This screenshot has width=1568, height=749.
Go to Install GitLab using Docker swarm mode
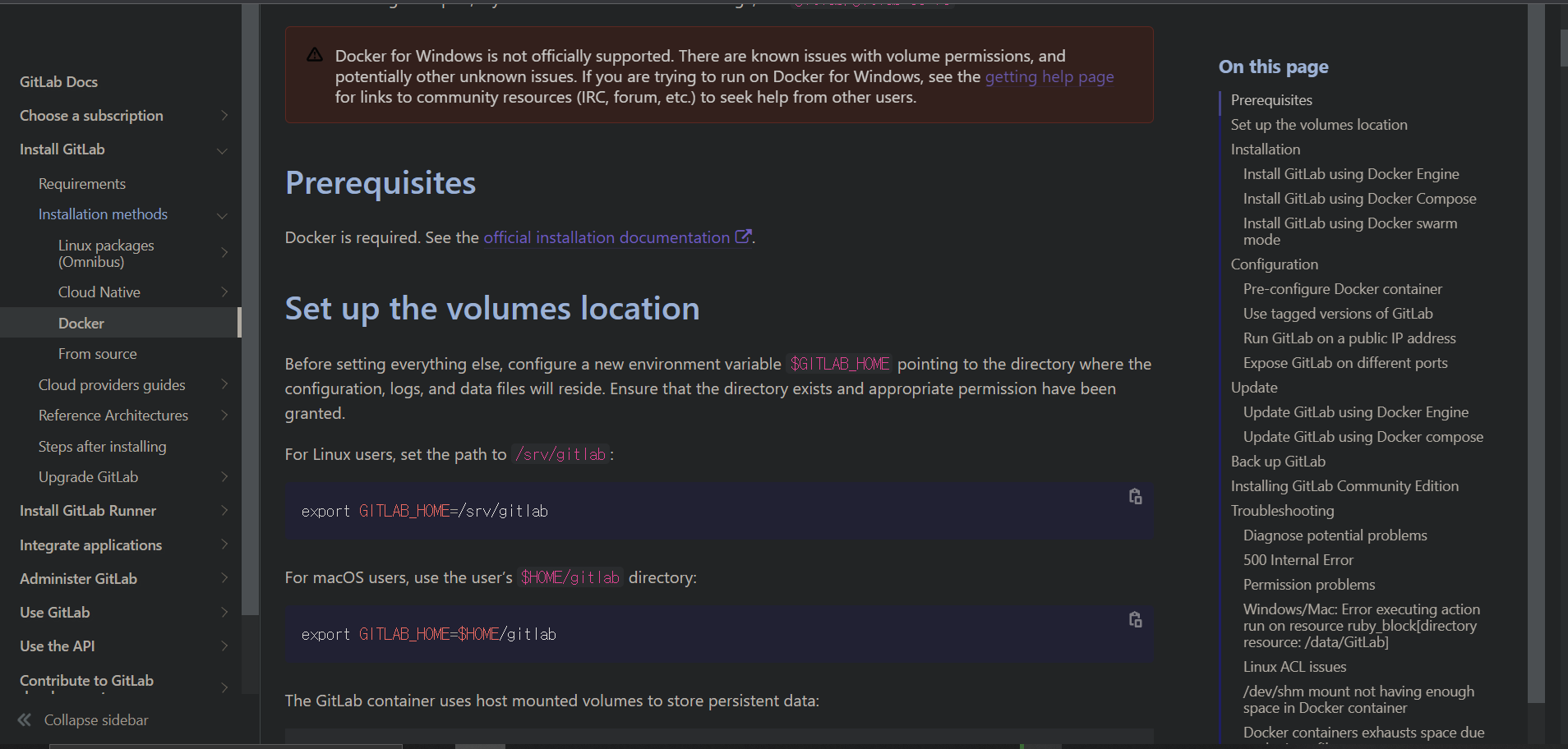click(x=1350, y=232)
